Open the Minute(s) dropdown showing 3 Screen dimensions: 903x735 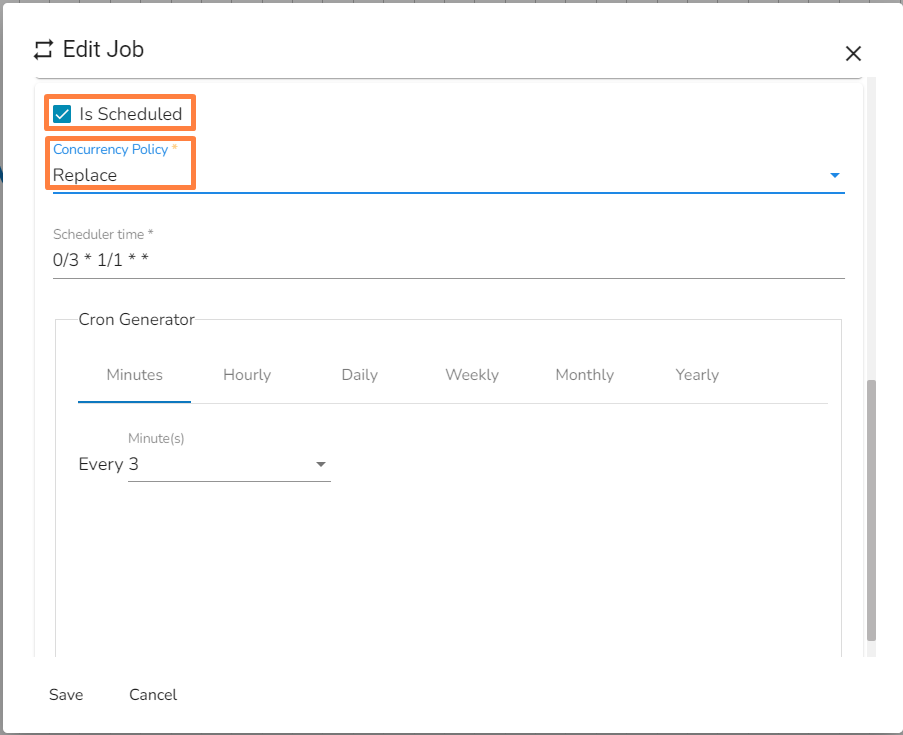click(220, 465)
